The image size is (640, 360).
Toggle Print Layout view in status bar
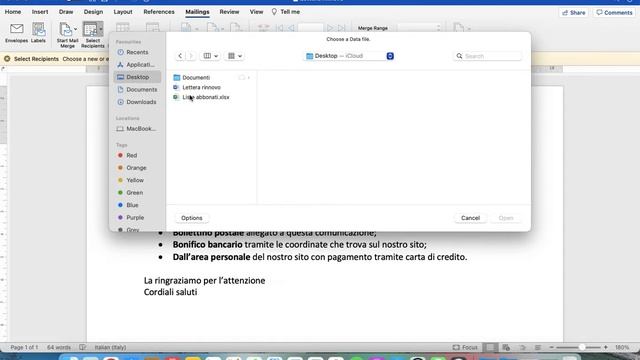pyautogui.click(x=490, y=347)
